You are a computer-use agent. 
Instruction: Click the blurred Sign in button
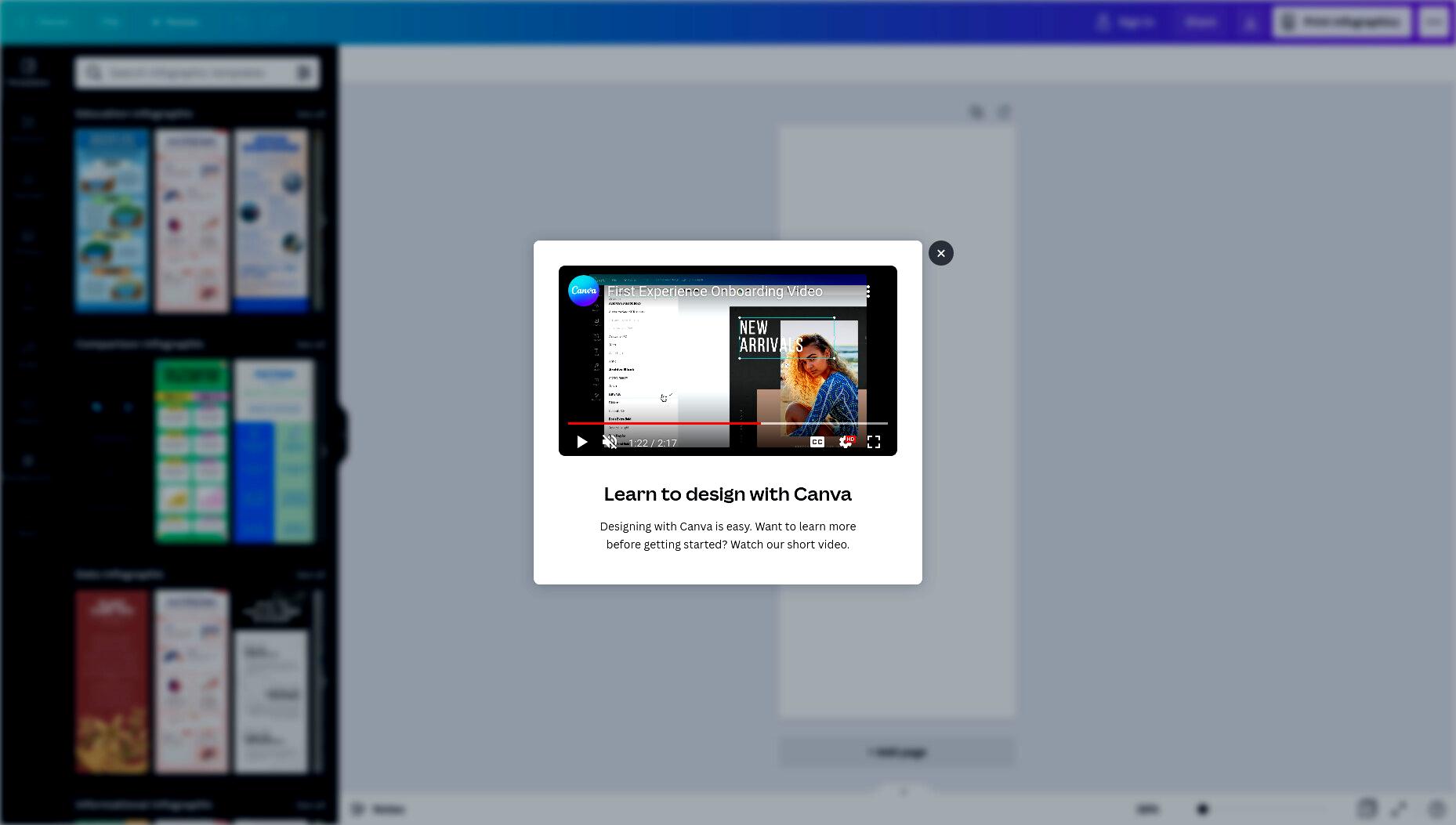click(x=1125, y=22)
